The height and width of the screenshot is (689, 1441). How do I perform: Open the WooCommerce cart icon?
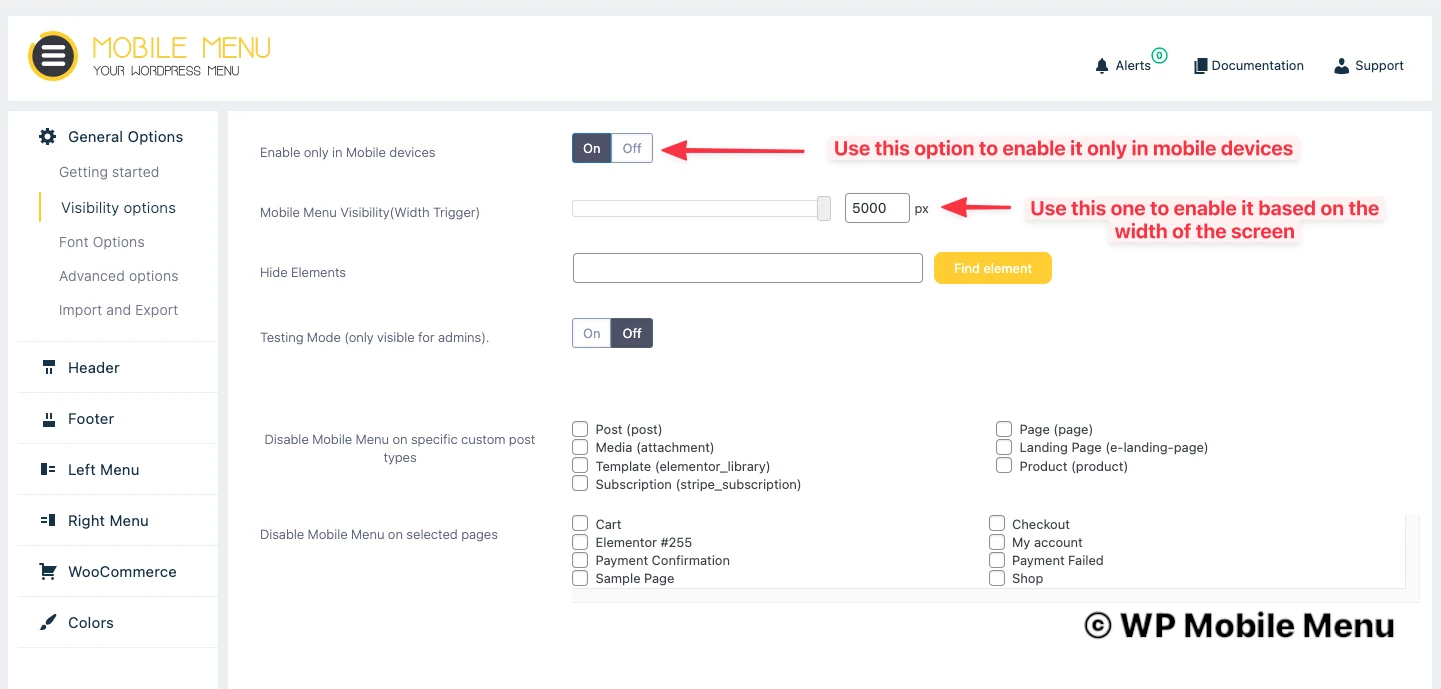(48, 572)
